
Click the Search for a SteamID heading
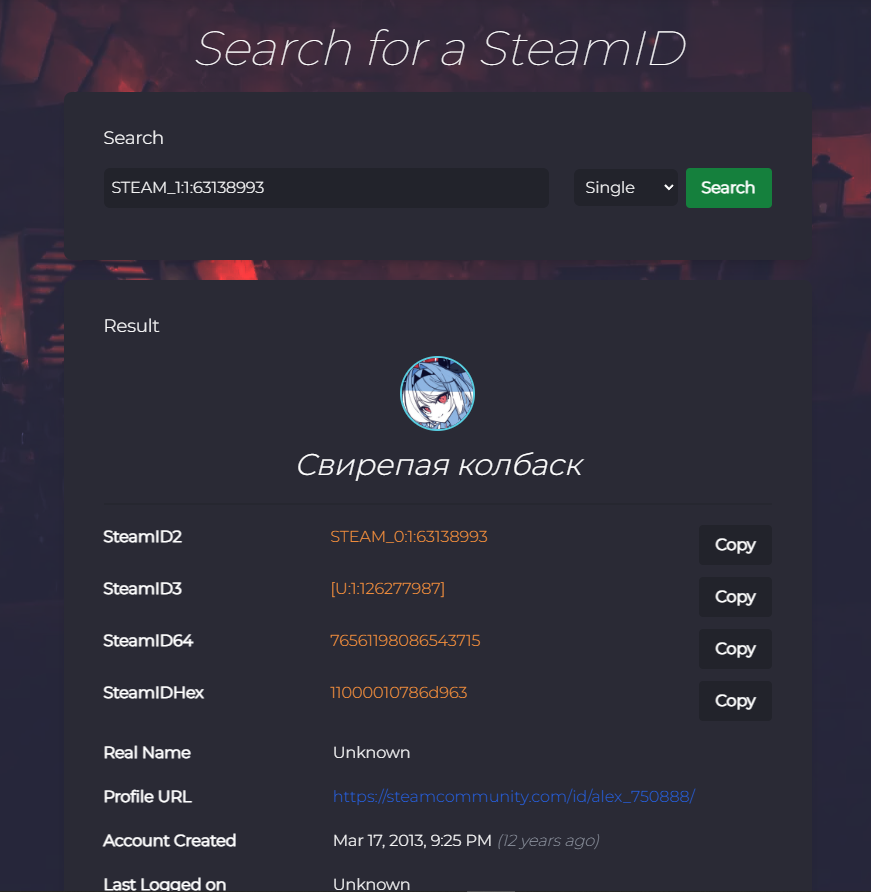tap(440, 49)
